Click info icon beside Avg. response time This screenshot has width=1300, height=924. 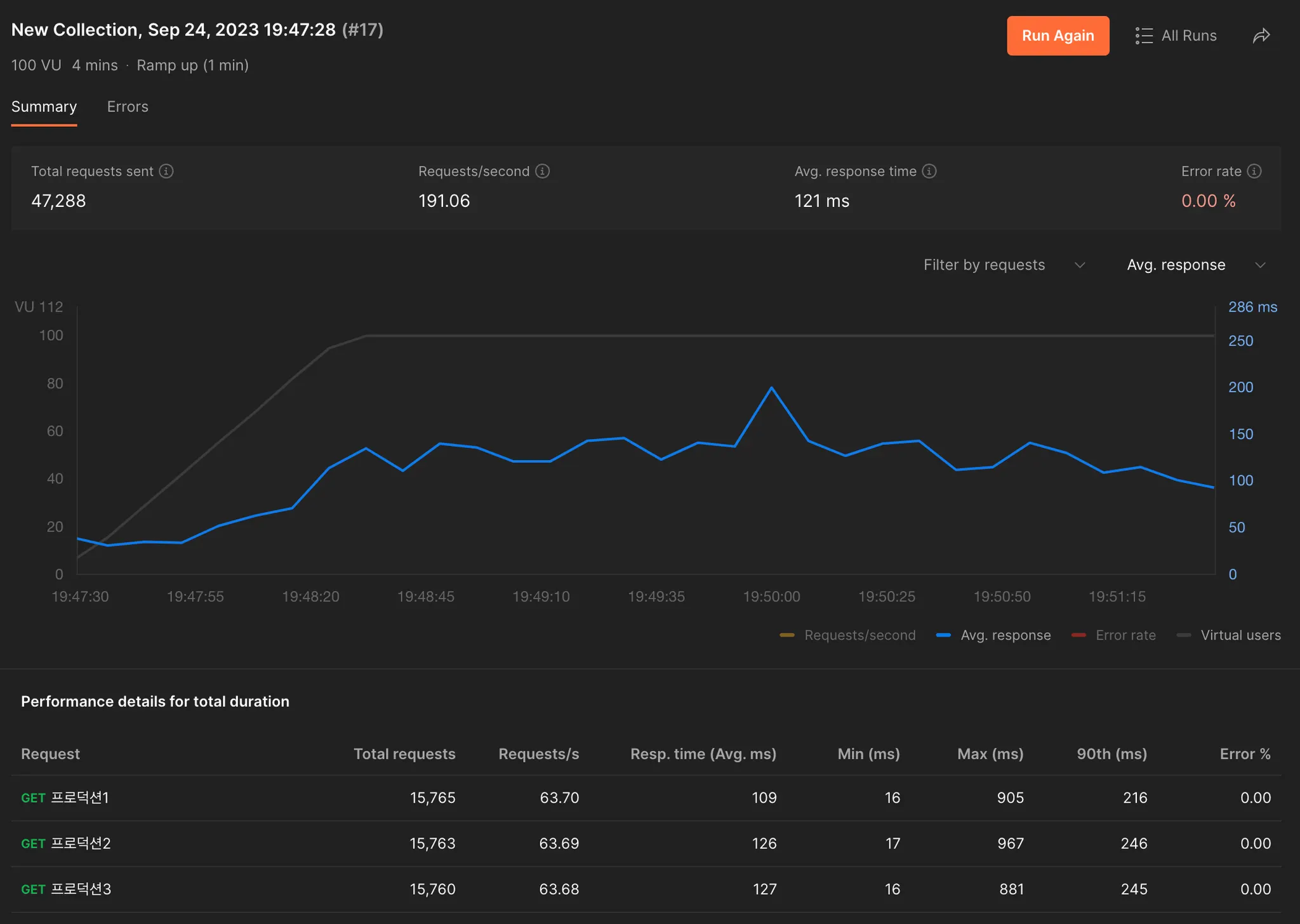pyautogui.click(x=929, y=171)
